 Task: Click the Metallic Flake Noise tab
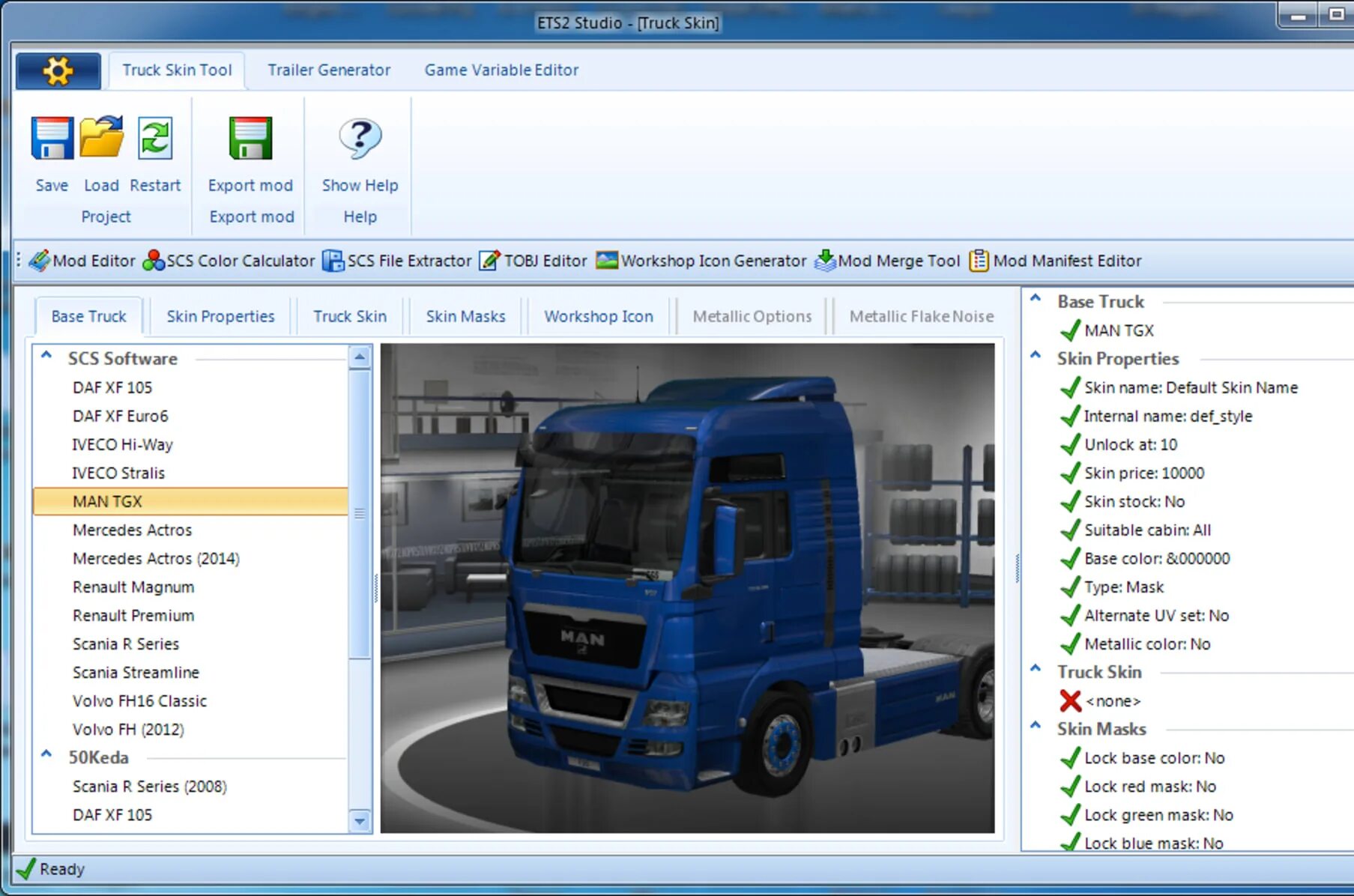click(921, 316)
